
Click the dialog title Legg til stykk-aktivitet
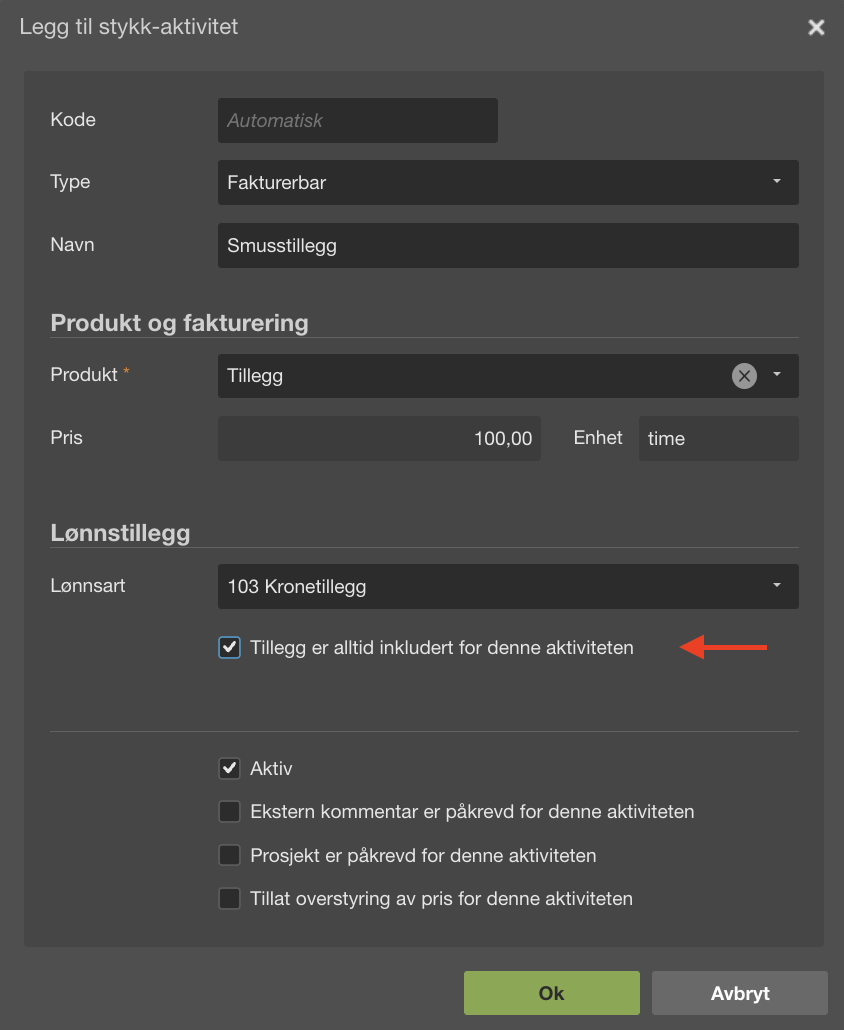pos(129,27)
